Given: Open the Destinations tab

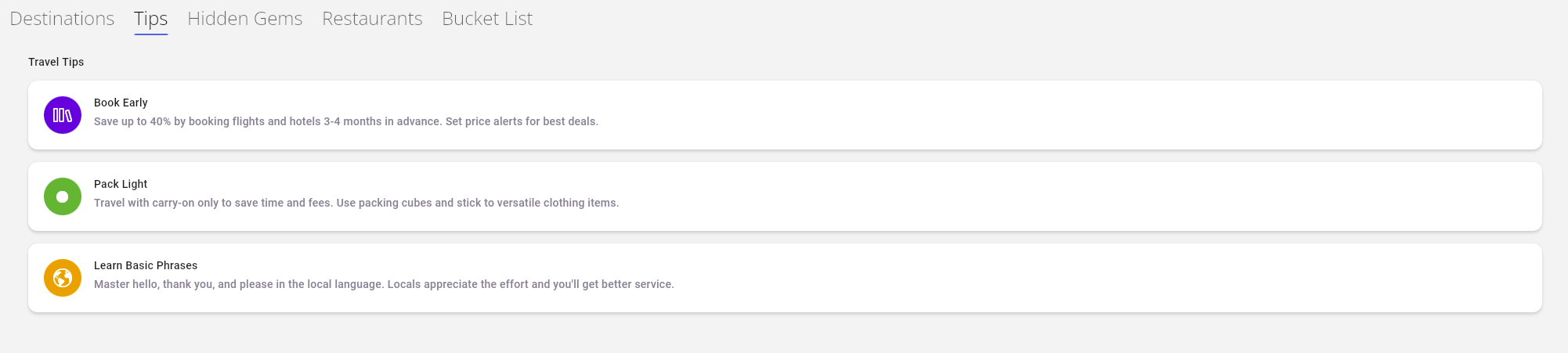Looking at the screenshot, I should tap(62, 18).
